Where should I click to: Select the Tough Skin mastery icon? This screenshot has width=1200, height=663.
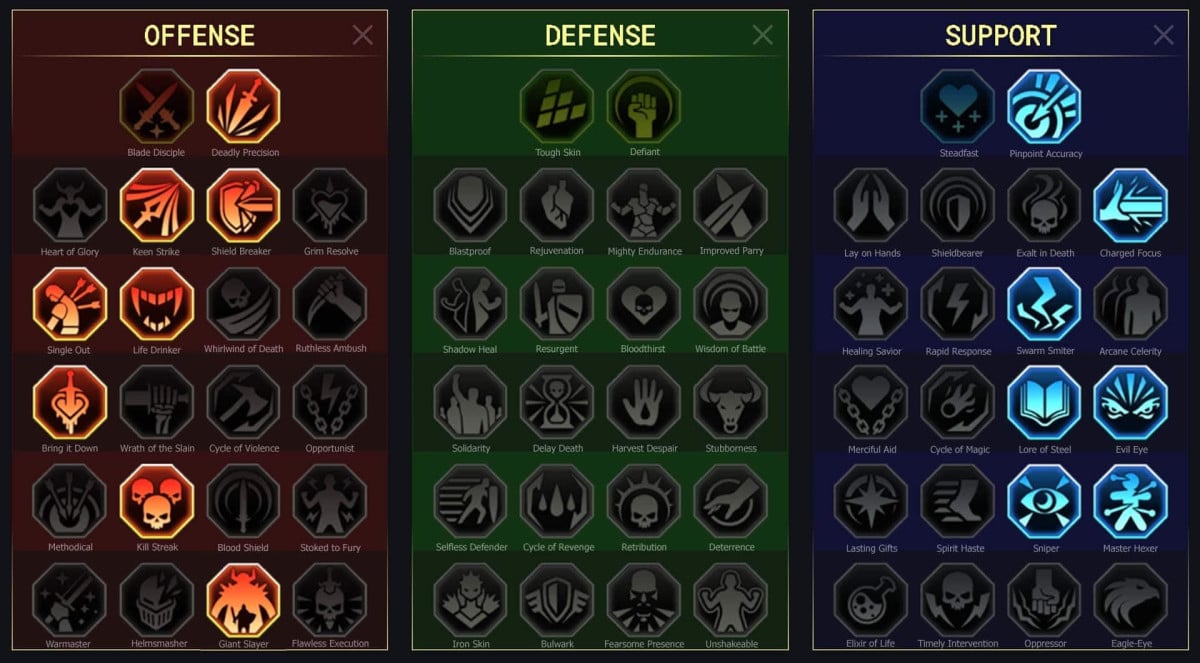(557, 106)
